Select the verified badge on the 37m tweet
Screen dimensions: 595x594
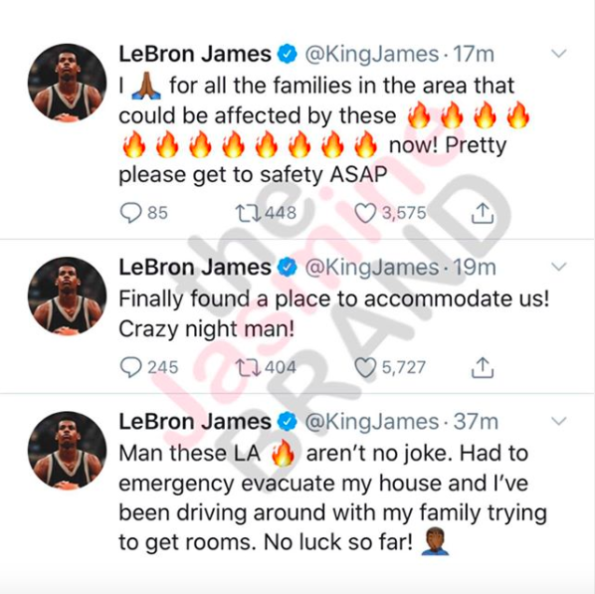(x=287, y=422)
